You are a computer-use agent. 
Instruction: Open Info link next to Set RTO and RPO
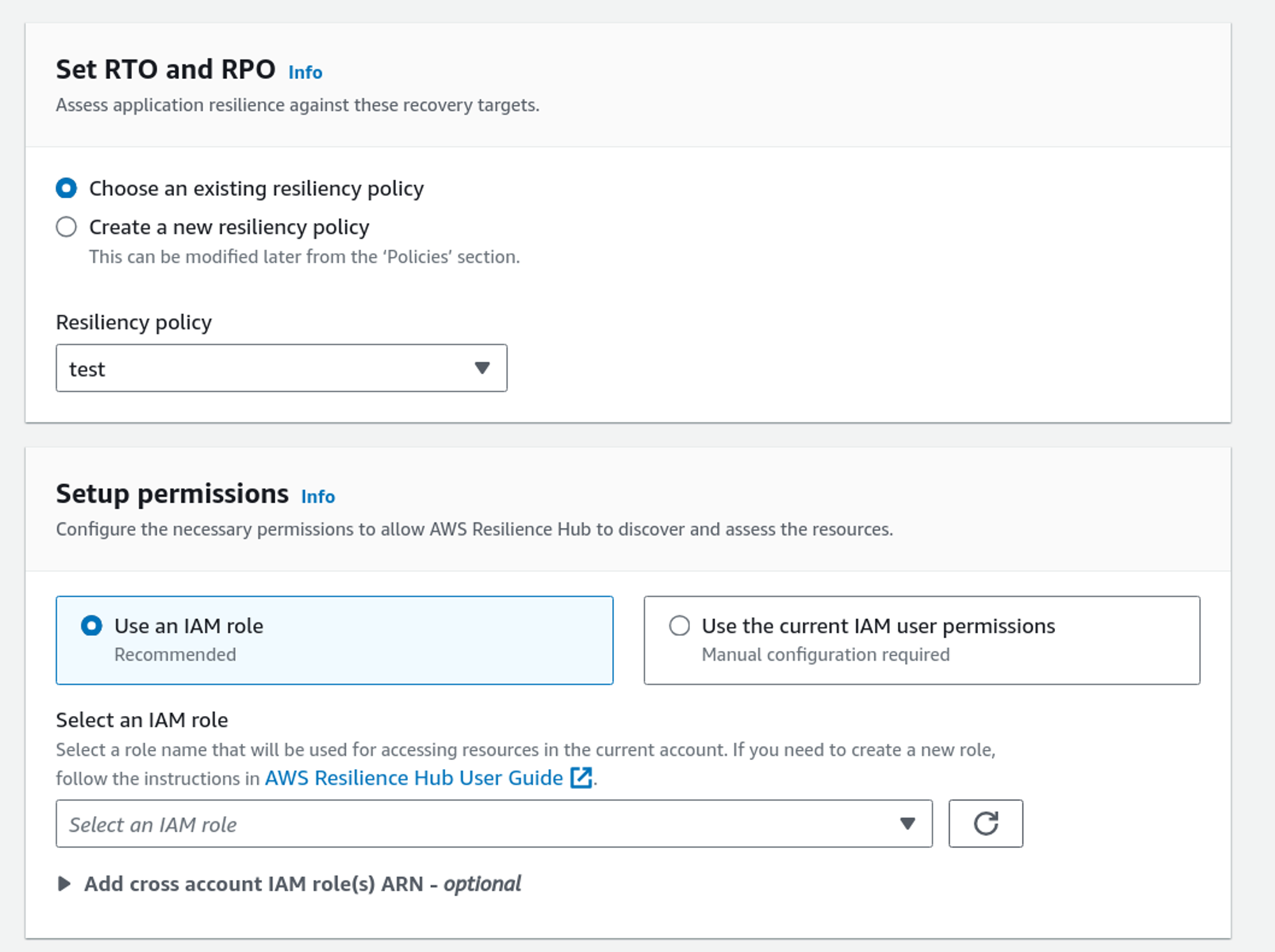click(305, 72)
